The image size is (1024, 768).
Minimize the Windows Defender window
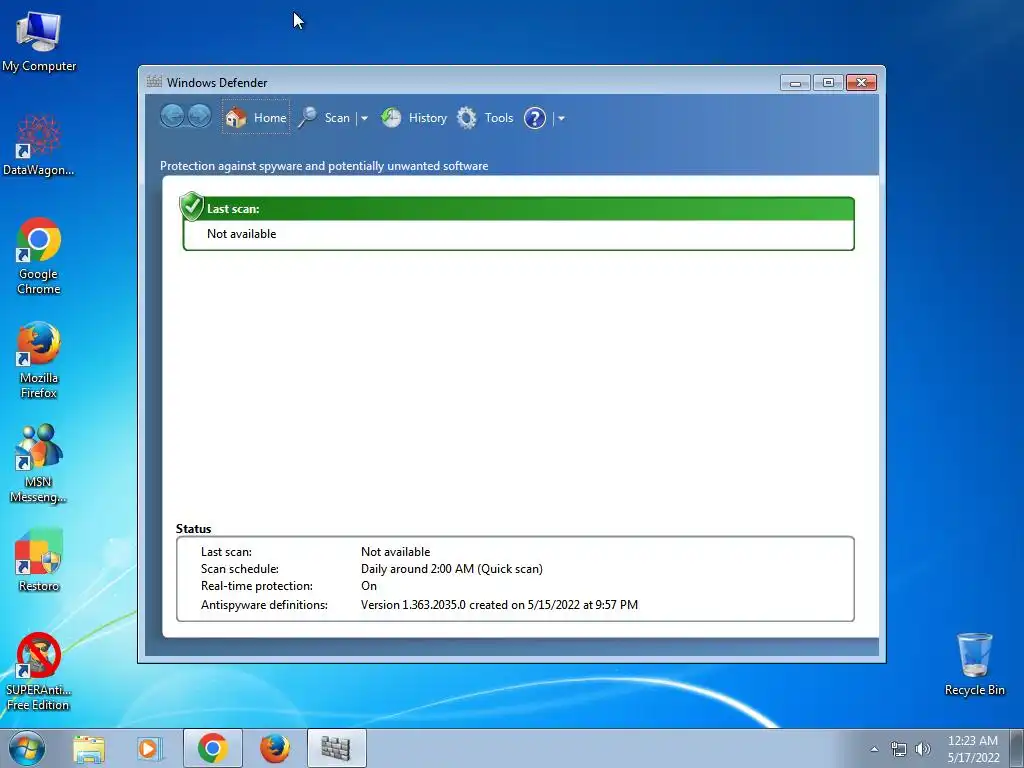[x=795, y=83]
